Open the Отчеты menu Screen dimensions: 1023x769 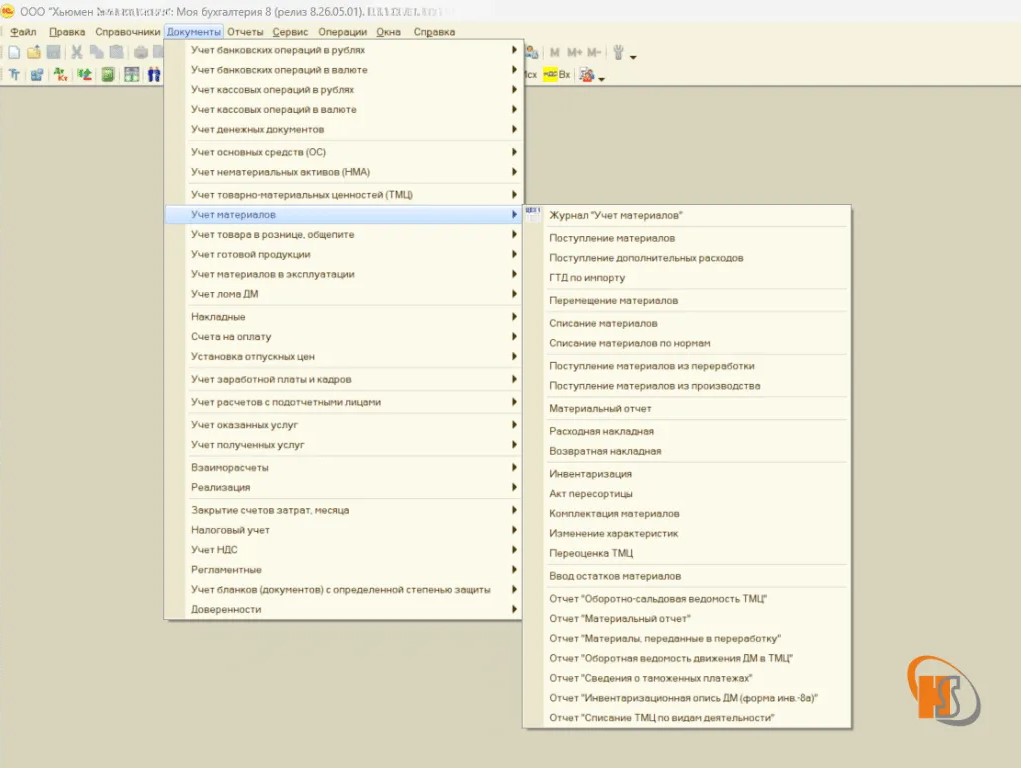tap(245, 31)
